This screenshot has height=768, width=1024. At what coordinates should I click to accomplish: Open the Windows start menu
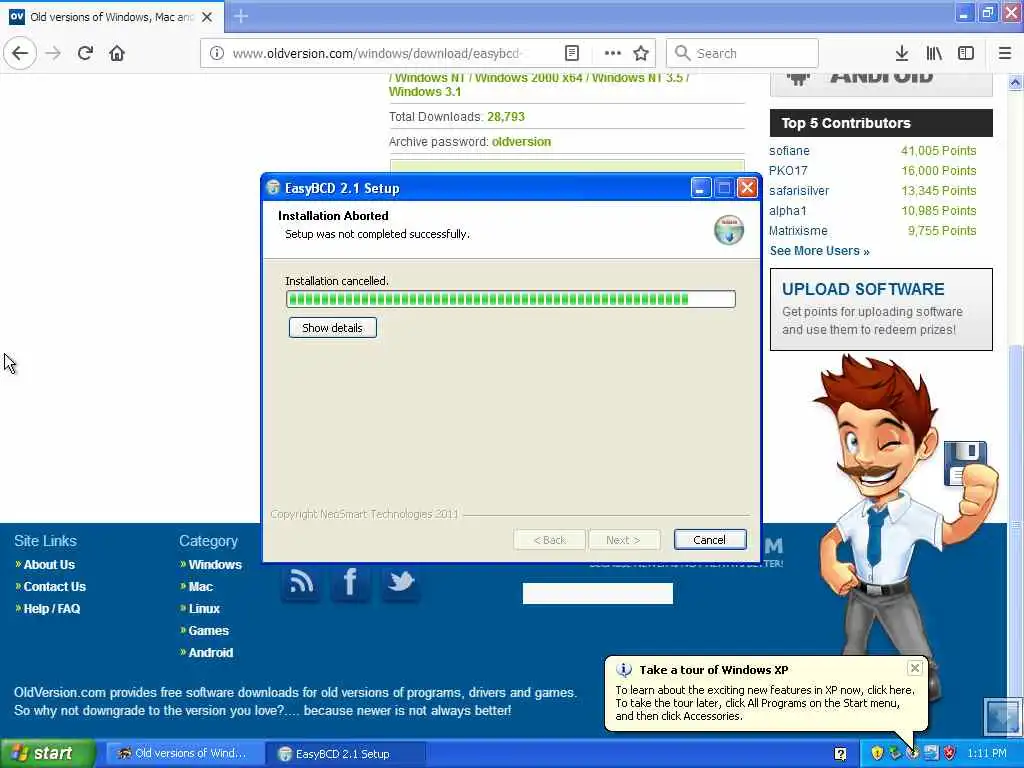(x=47, y=754)
